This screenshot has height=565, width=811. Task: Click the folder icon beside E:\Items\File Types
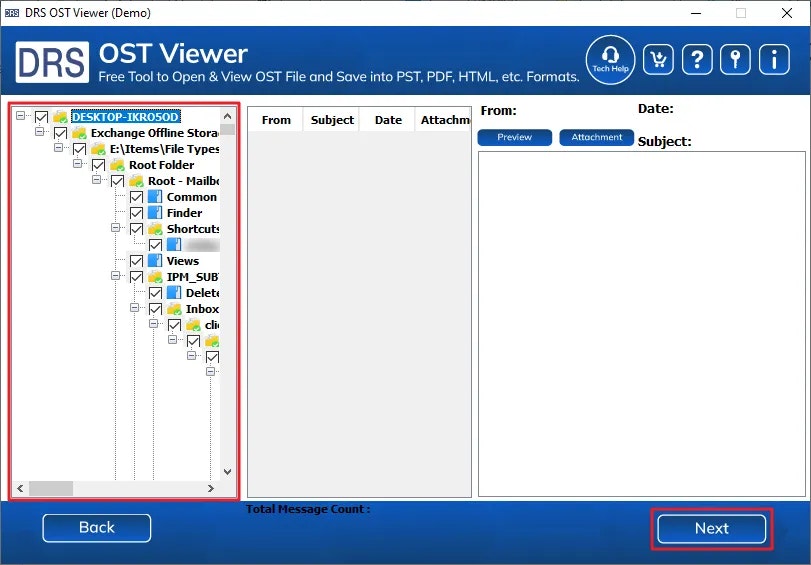(98, 149)
